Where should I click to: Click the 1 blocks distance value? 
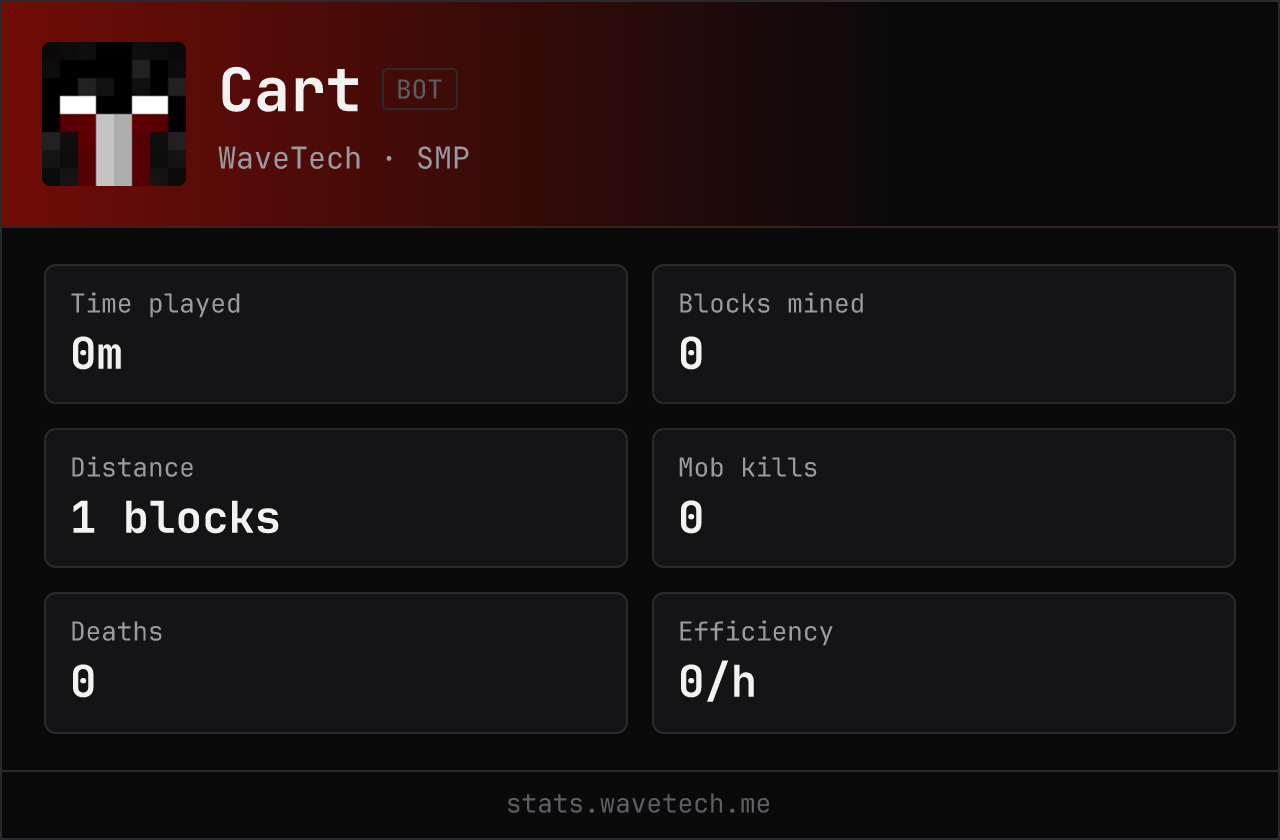coord(176,518)
